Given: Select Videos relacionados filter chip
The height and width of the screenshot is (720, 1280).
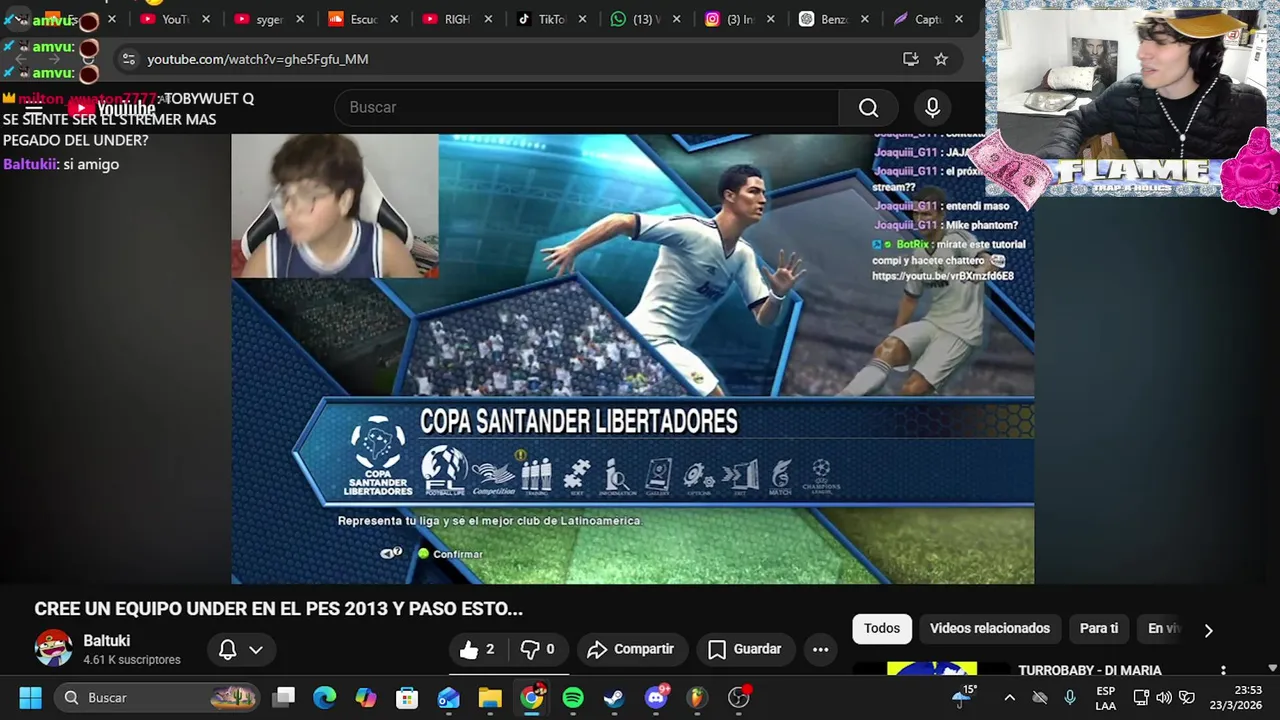Looking at the screenshot, I should click(x=990, y=628).
